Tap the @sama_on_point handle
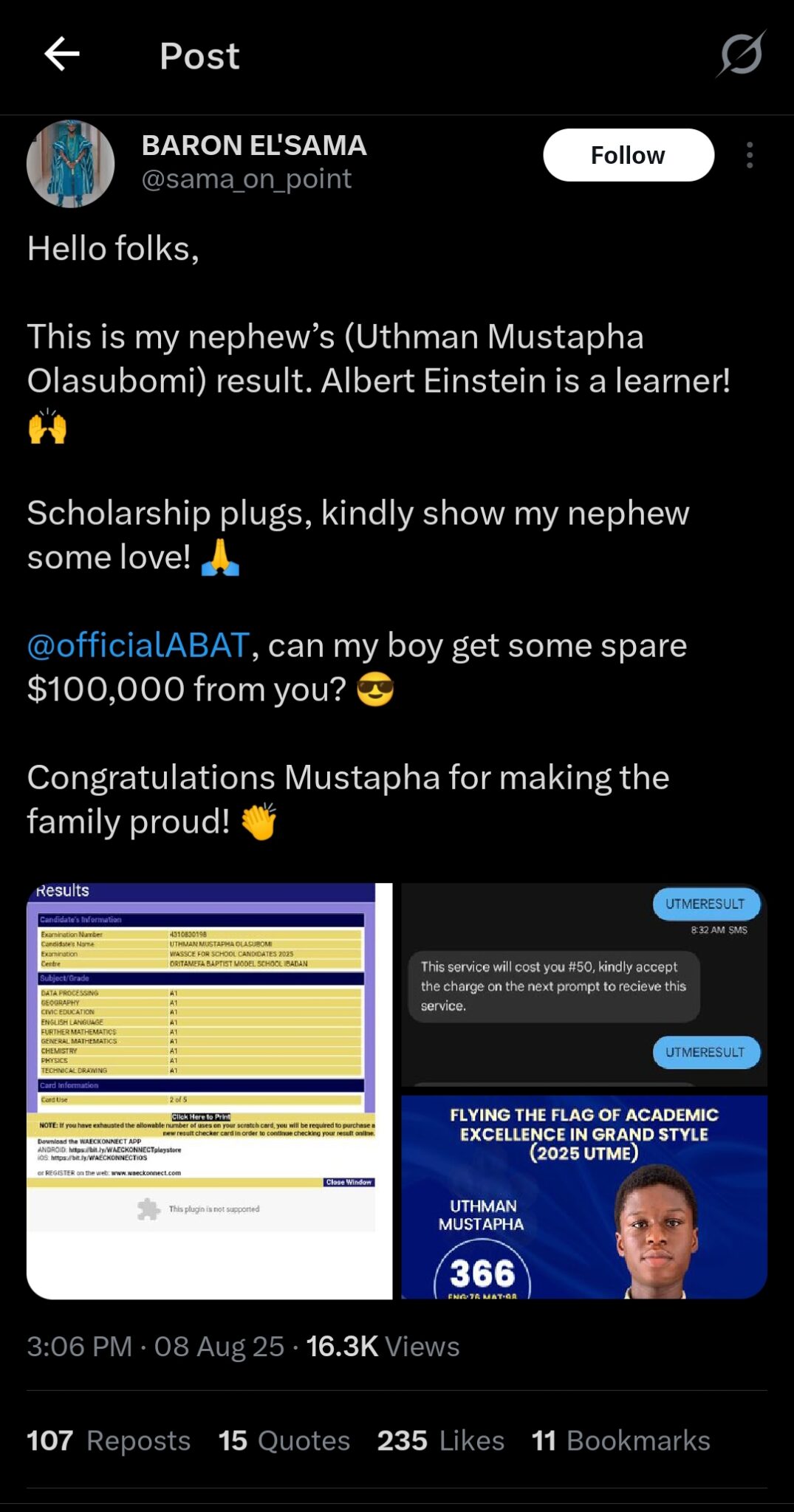This screenshot has height=1512, width=794. pyautogui.click(x=247, y=179)
